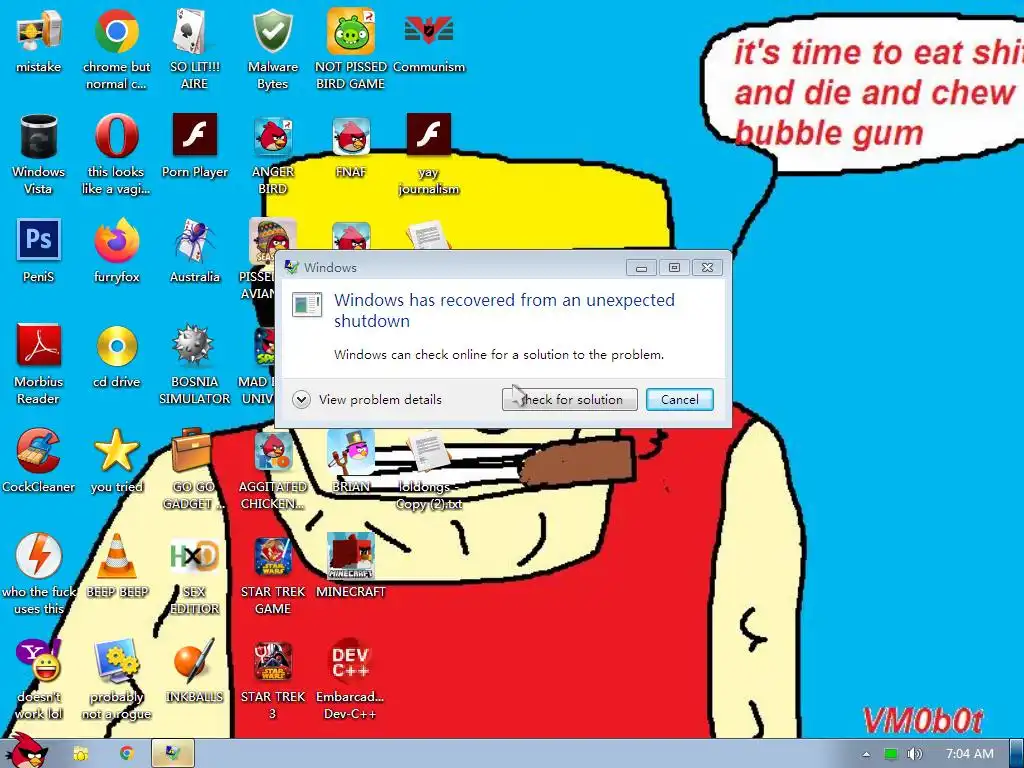The image size is (1024, 768).
Task: Launch Chrome from the taskbar
Action: pos(127,754)
